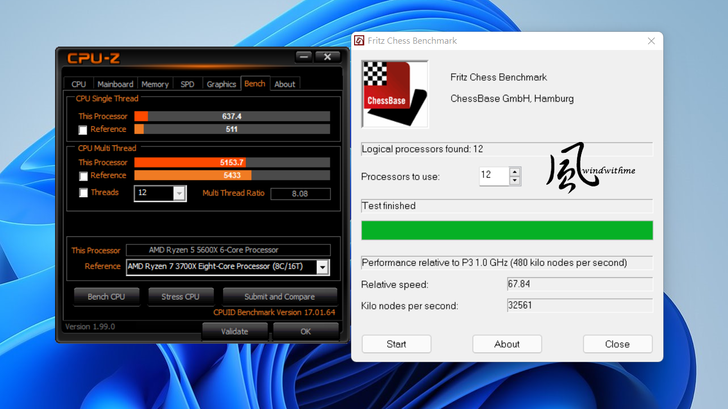Click the Multi Thread This Processor 5153.7 bar
728x409 pixels.
point(232,162)
